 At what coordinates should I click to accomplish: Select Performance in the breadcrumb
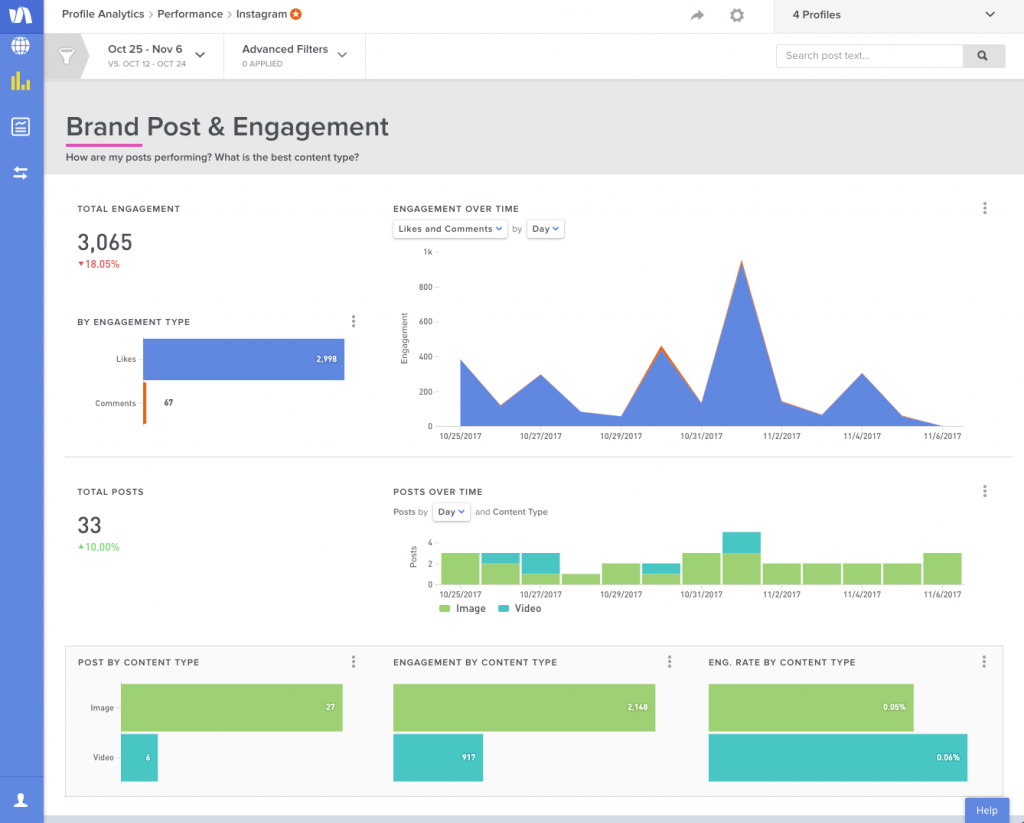[x=189, y=15]
